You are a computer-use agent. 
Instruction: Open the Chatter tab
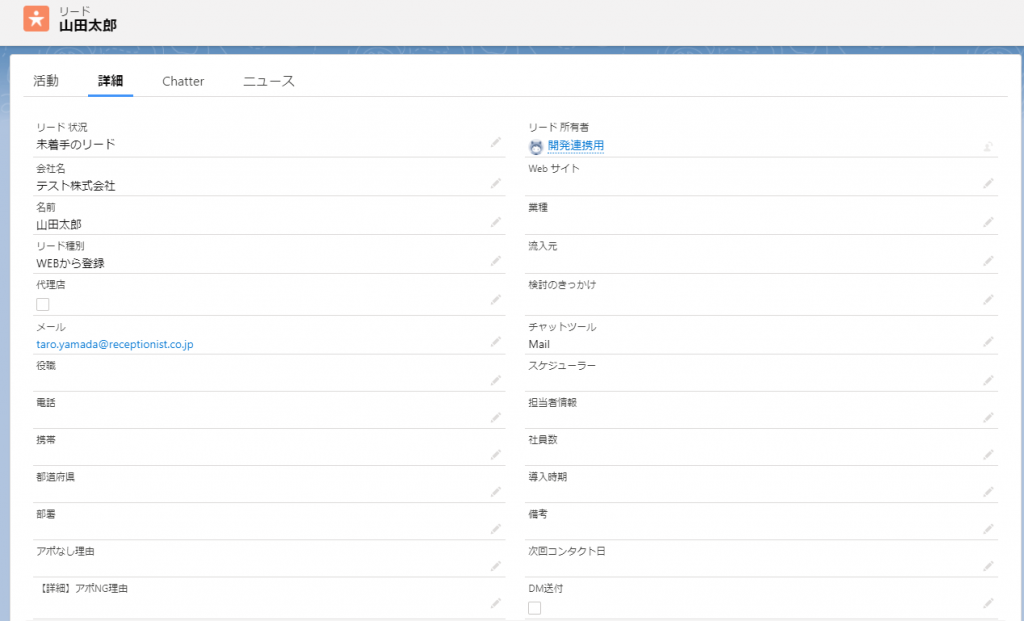(x=183, y=81)
